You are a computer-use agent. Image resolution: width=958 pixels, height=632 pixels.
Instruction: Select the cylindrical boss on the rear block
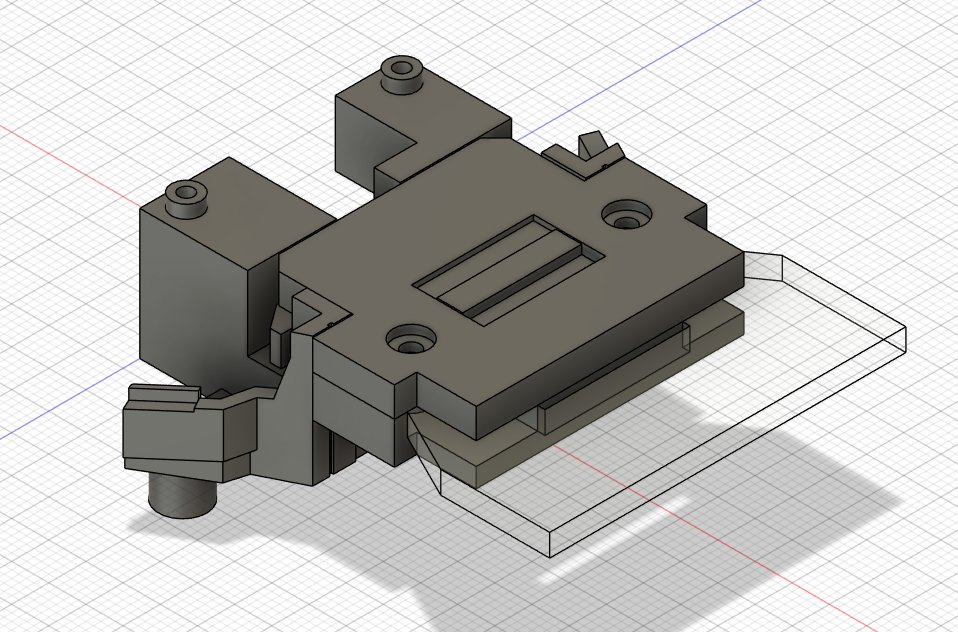tap(401, 74)
